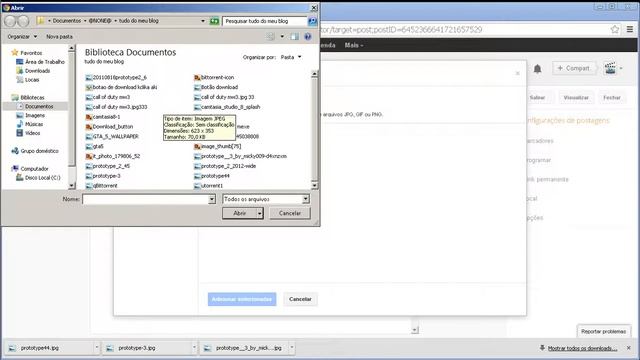Open the notifications bell in browser page
This screenshot has height=360, width=640.
point(538,69)
